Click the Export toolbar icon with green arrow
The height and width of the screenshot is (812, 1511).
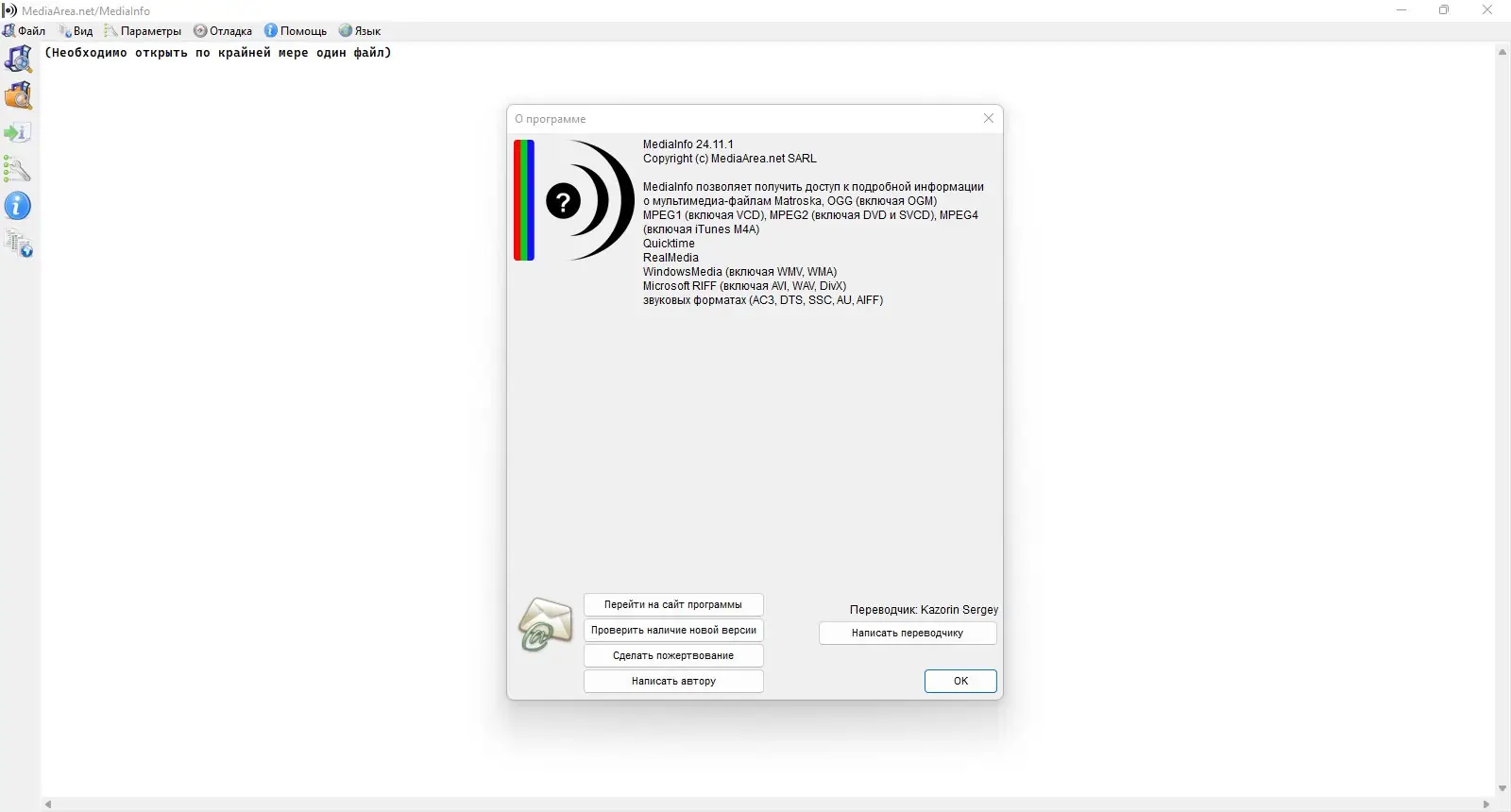(18, 132)
